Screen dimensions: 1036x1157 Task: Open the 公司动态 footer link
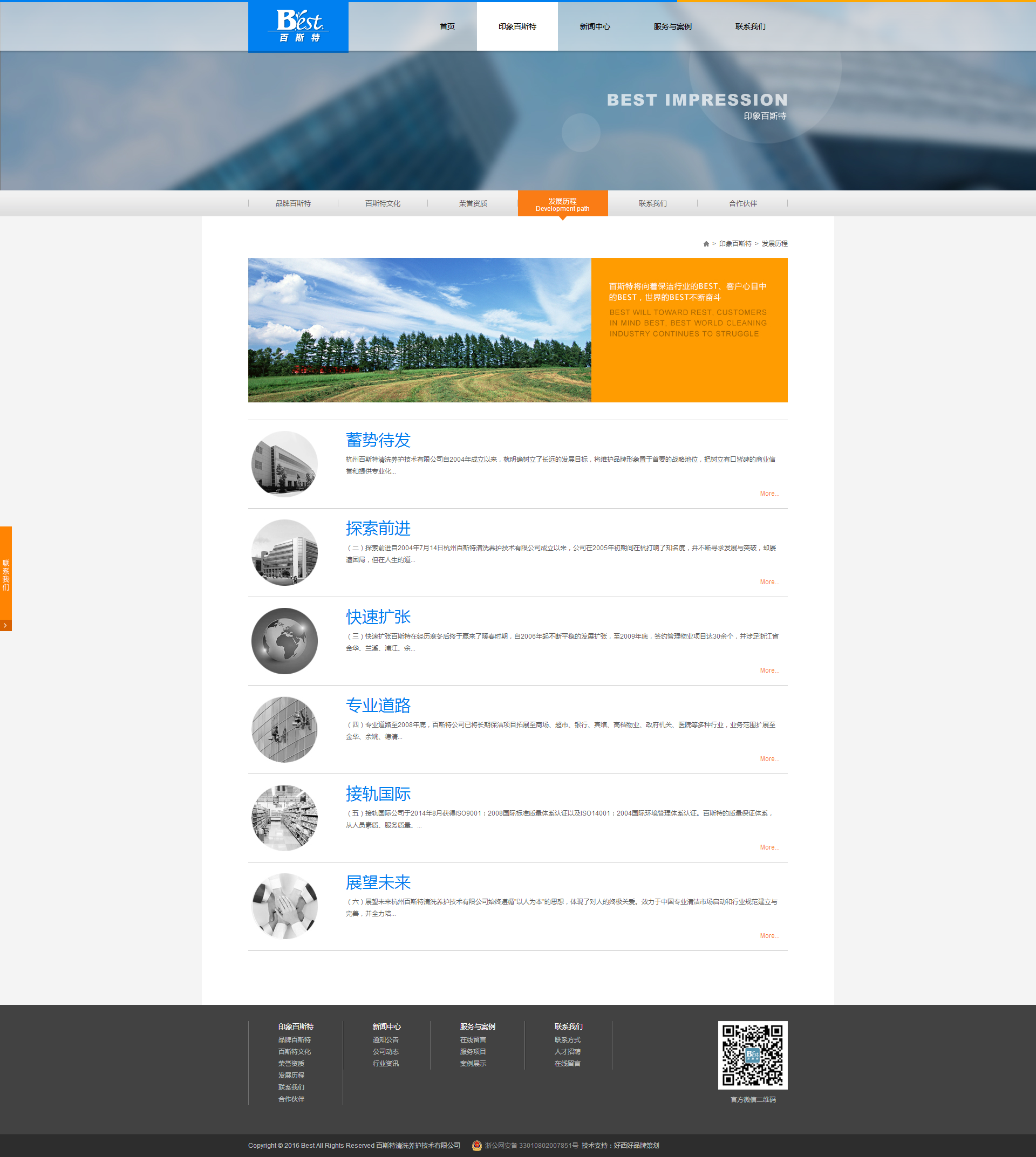385,1051
